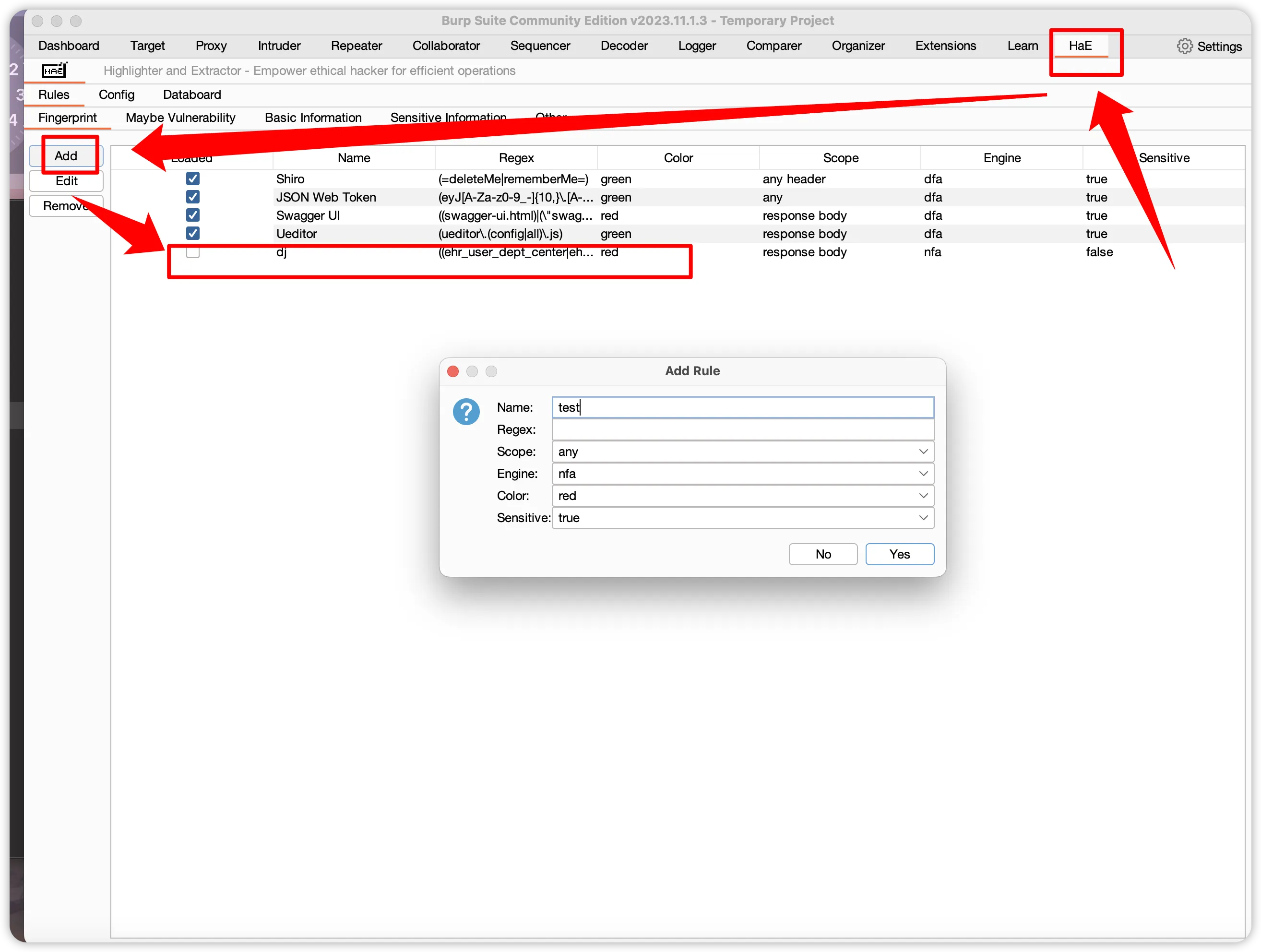This screenshot has height=952, width=1261.
Task: Select the Swagger UI name cell
Action: tap(354, 215)
